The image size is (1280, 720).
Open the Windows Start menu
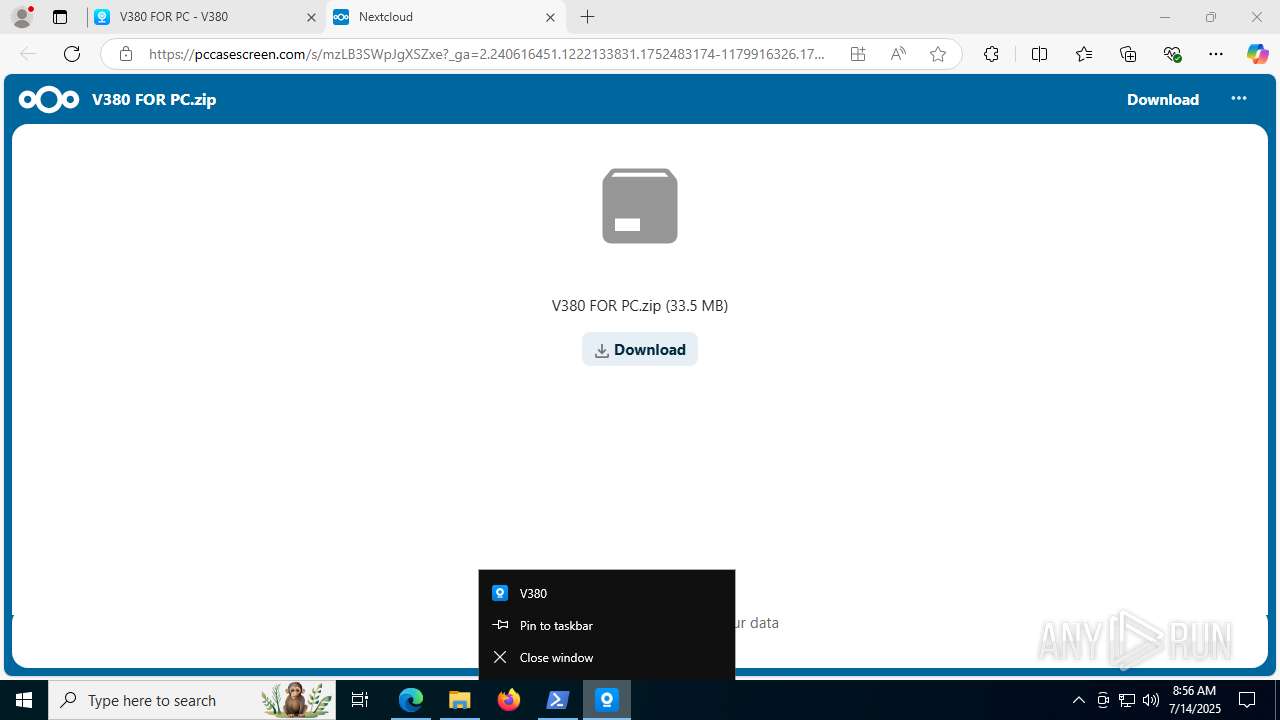click(24, 700)
